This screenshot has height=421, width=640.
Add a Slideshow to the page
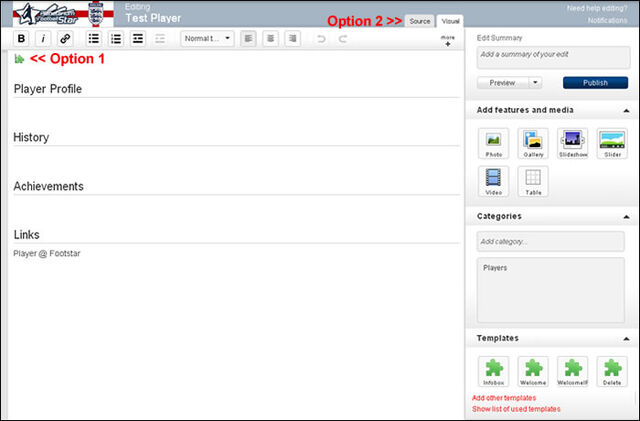coord(573,144)
